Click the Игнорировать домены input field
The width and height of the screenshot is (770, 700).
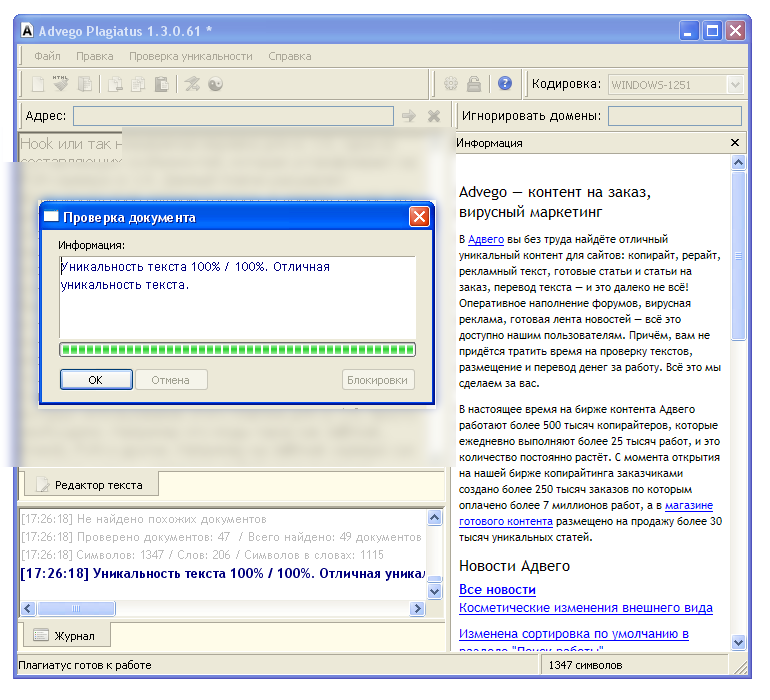(675, 116)
